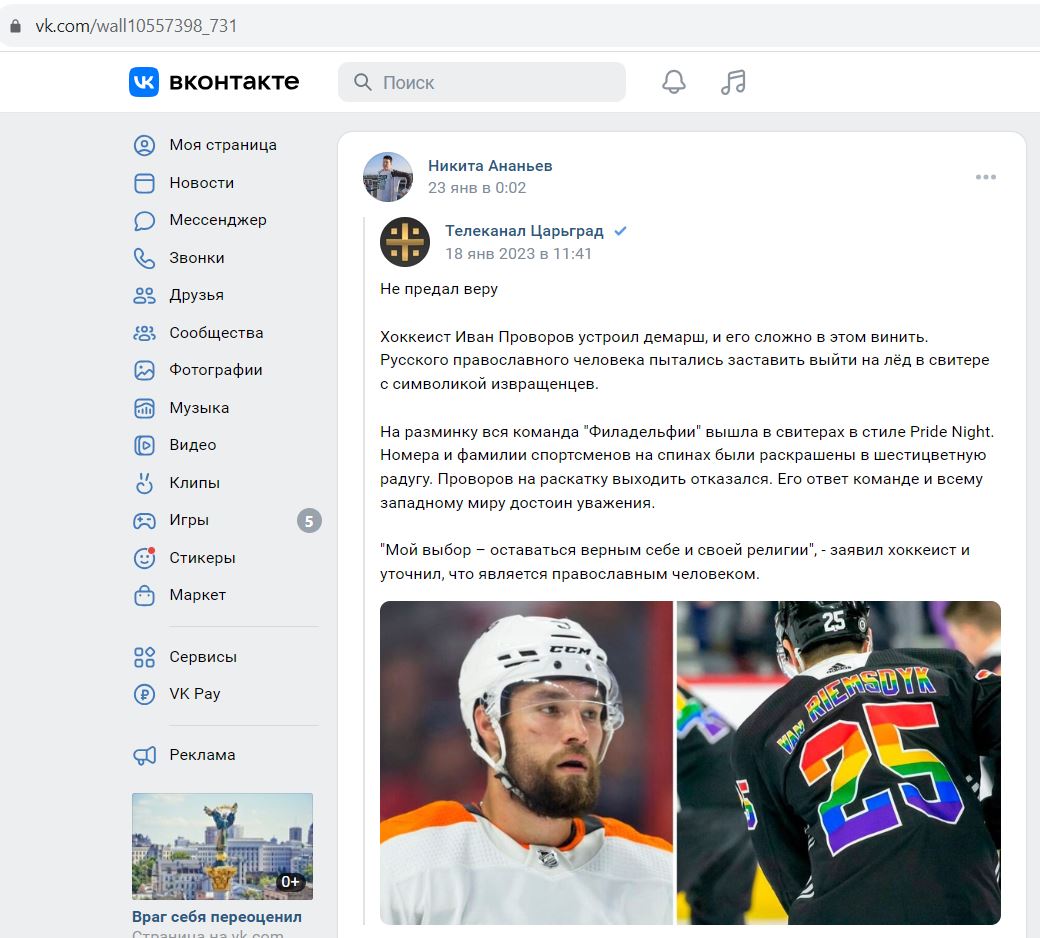Click the Фотографии picture icon
This screenshot has height=938, width=1040.
pos(144,370)
